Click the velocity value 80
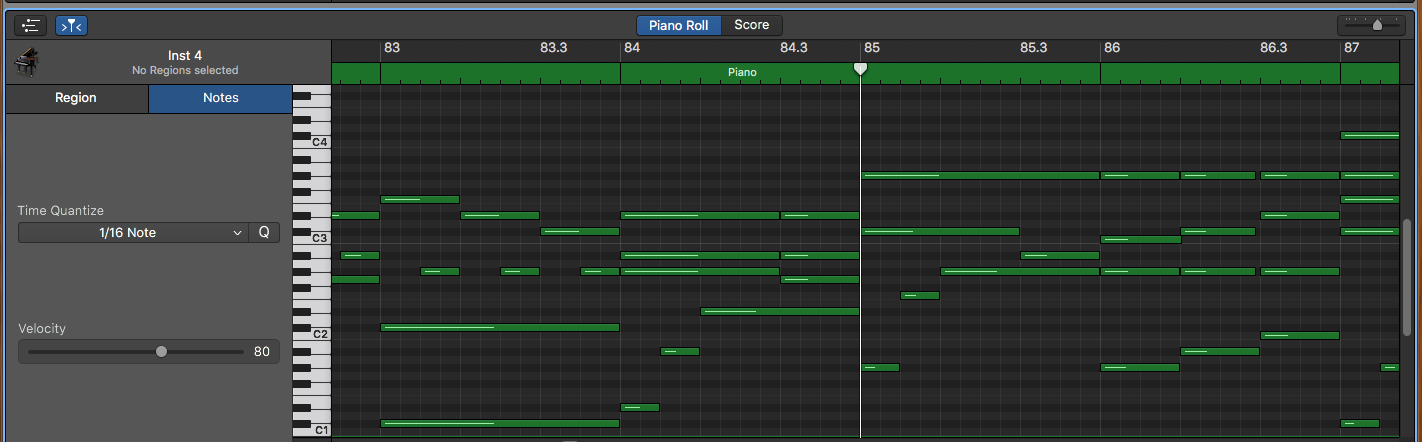 pyautogui.click(x=262, y=351)
